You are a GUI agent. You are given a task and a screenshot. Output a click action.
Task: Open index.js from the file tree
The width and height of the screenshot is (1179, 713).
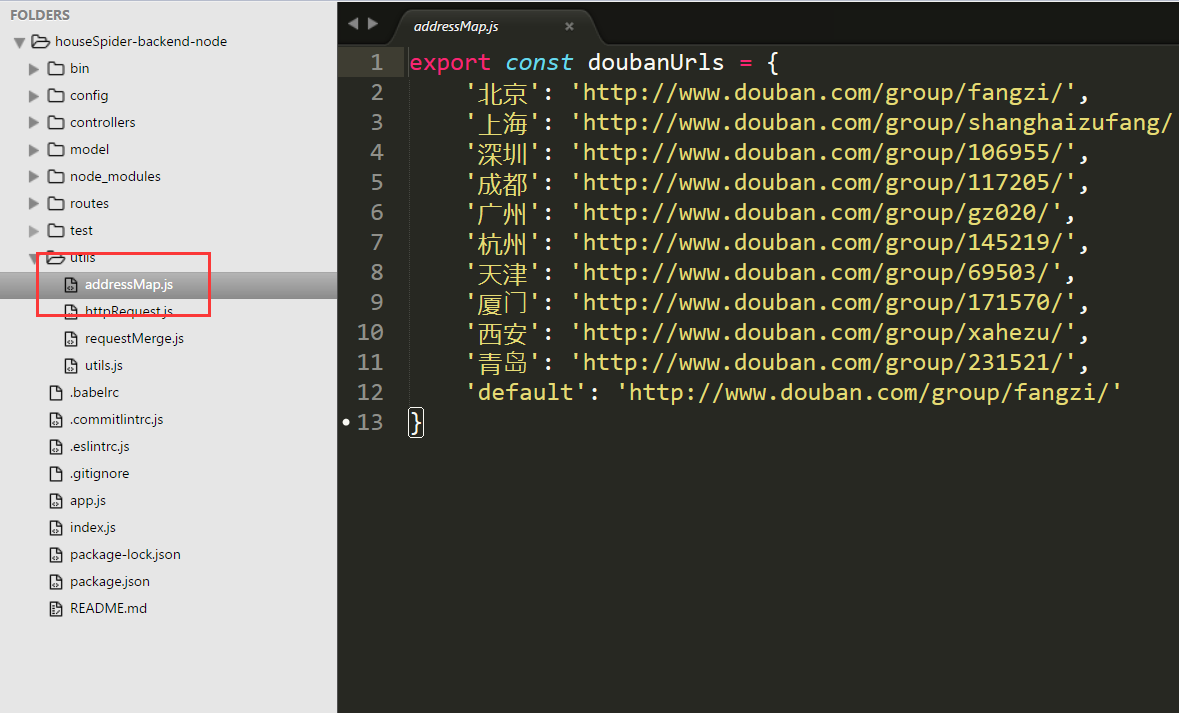(92, 528)
